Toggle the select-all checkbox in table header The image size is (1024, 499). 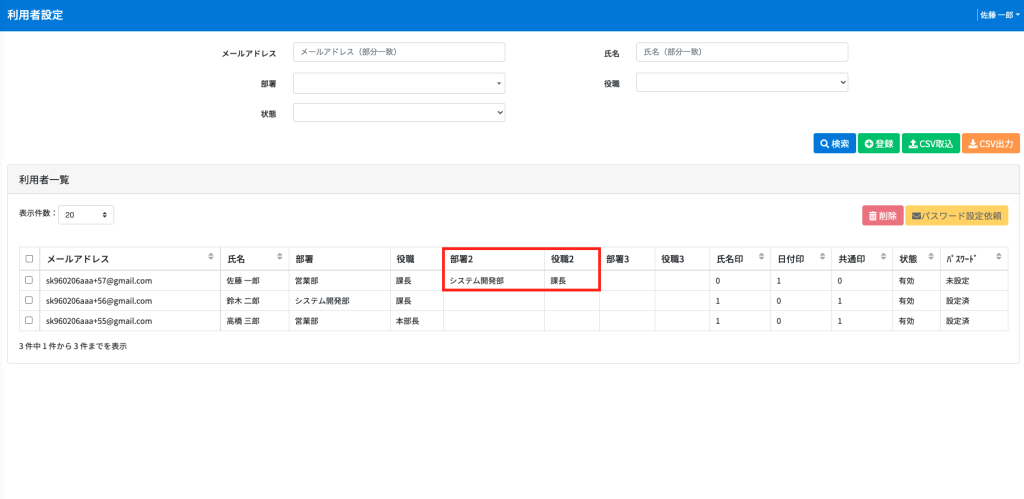coord(29,260)
